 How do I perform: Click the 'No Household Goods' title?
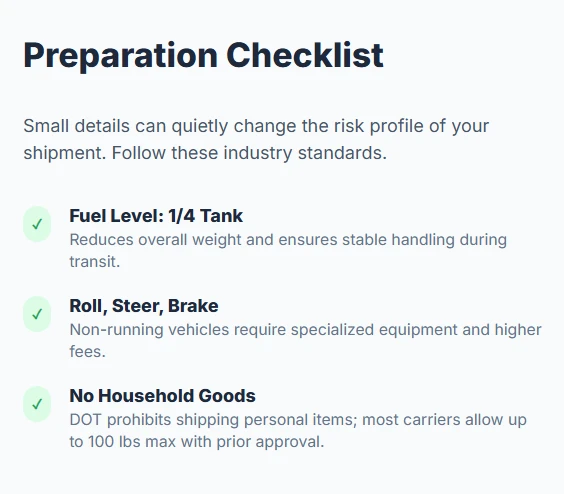click(x=163, y=396)
